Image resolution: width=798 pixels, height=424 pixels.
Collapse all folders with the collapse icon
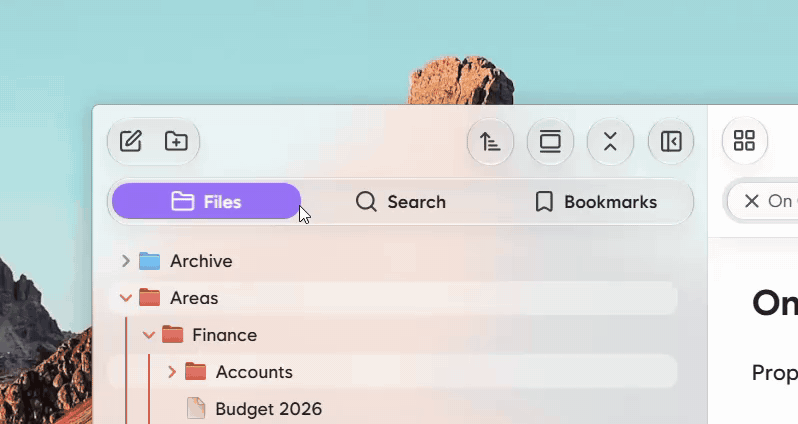[610, 142]
